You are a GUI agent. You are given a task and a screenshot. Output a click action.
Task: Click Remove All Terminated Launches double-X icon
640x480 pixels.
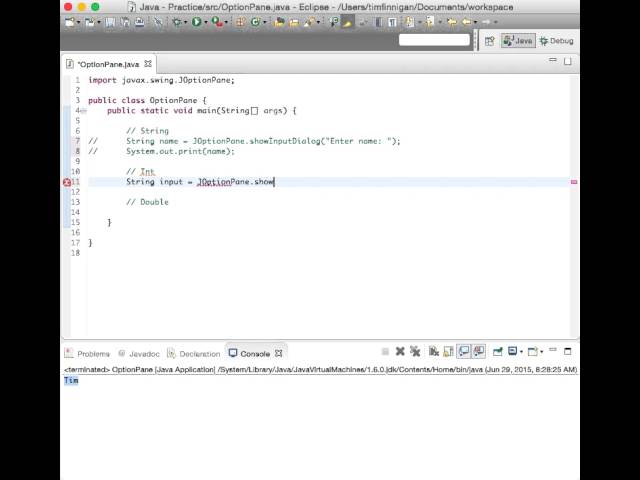click(x=415, y=351)
